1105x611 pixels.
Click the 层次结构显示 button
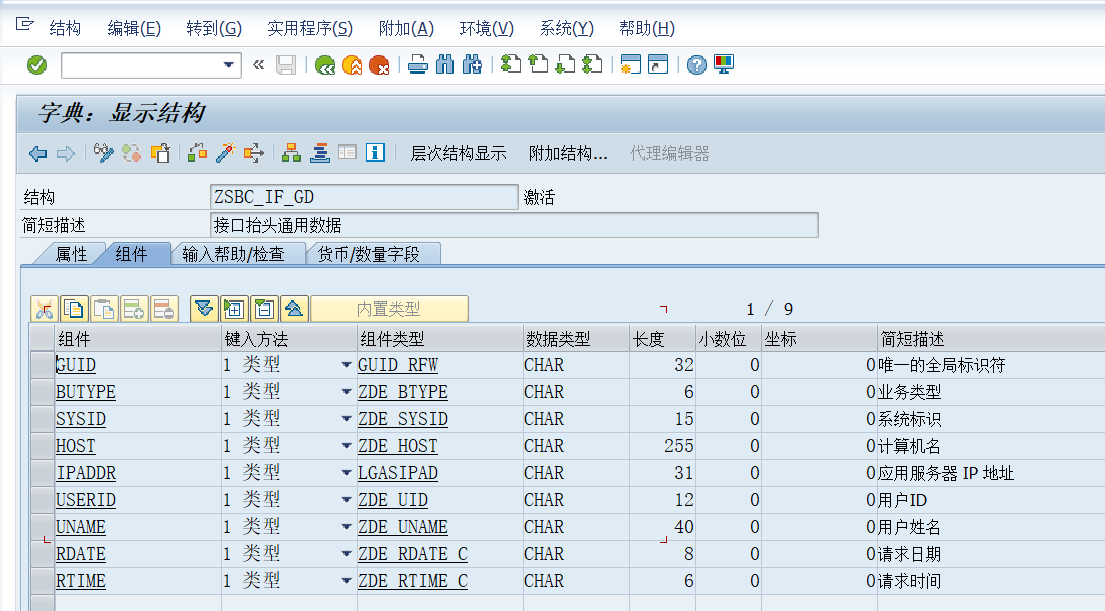458,153
